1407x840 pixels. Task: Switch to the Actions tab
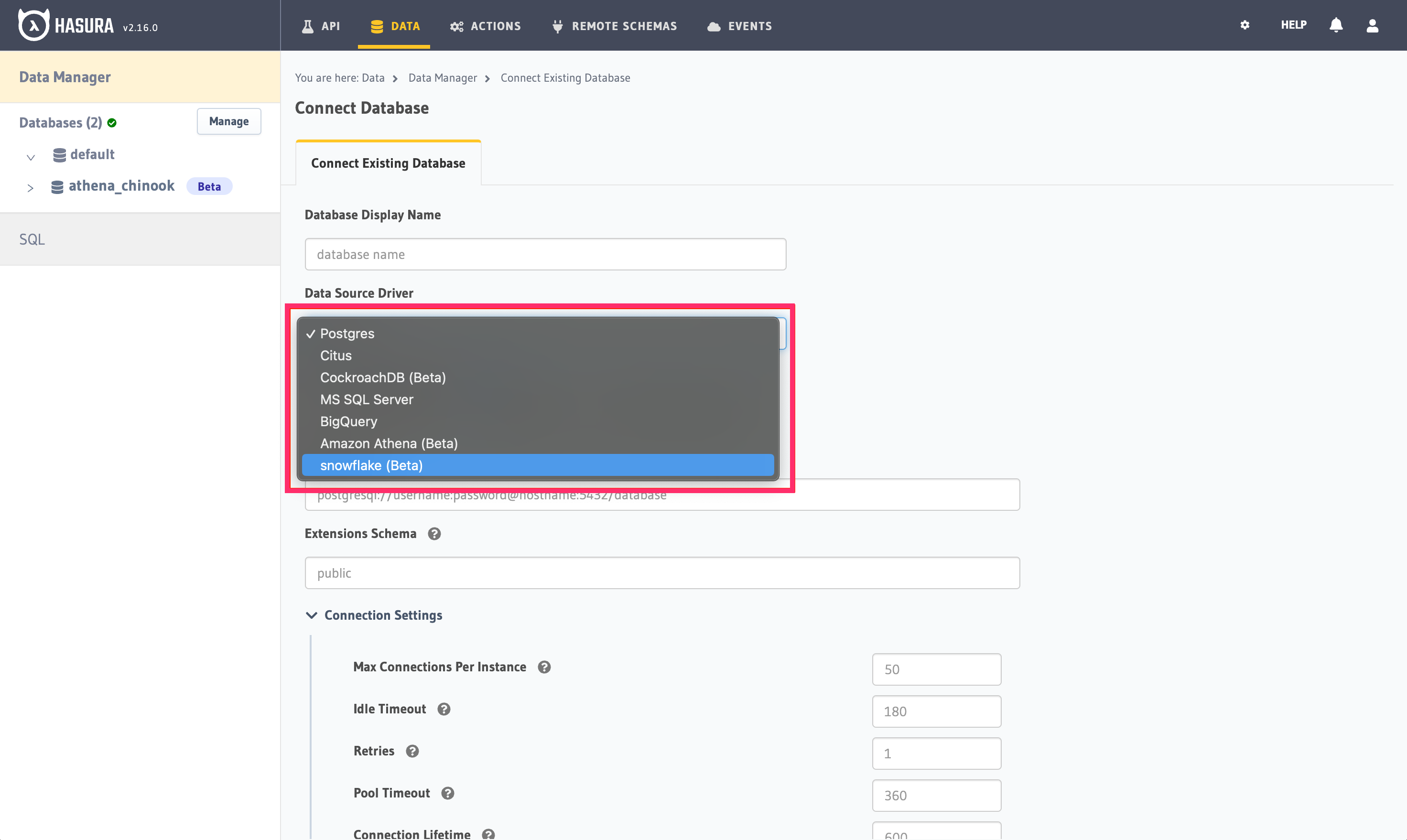485,26
